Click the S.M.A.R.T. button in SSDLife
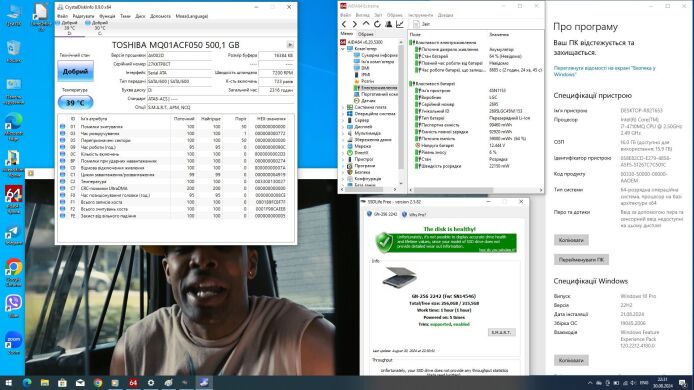694x390 pixels. (x=501, y=332)
